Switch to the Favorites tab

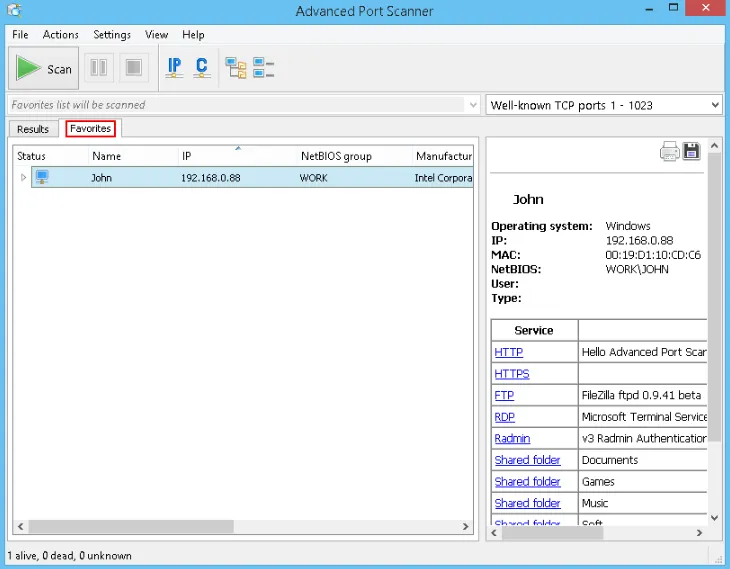click(90, 129)
